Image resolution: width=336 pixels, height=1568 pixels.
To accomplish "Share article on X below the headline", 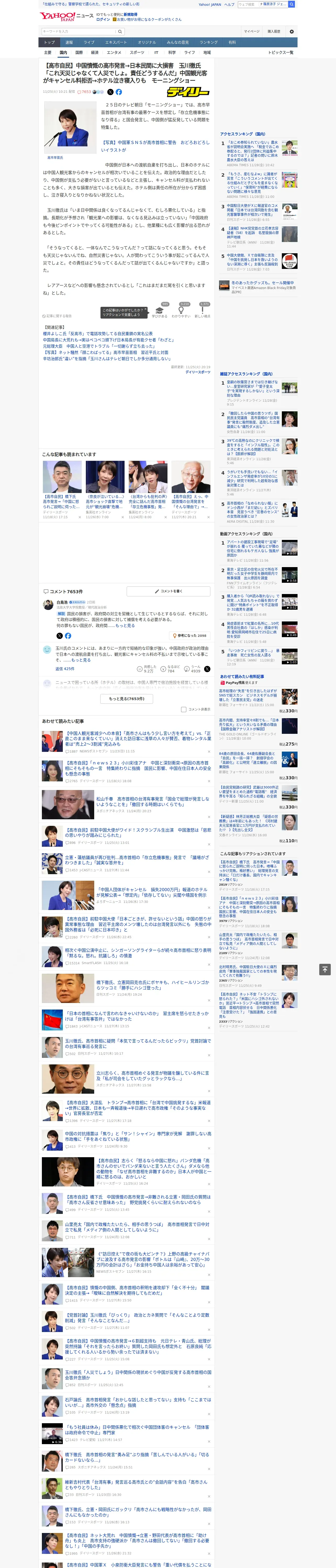I will point(110,92).
